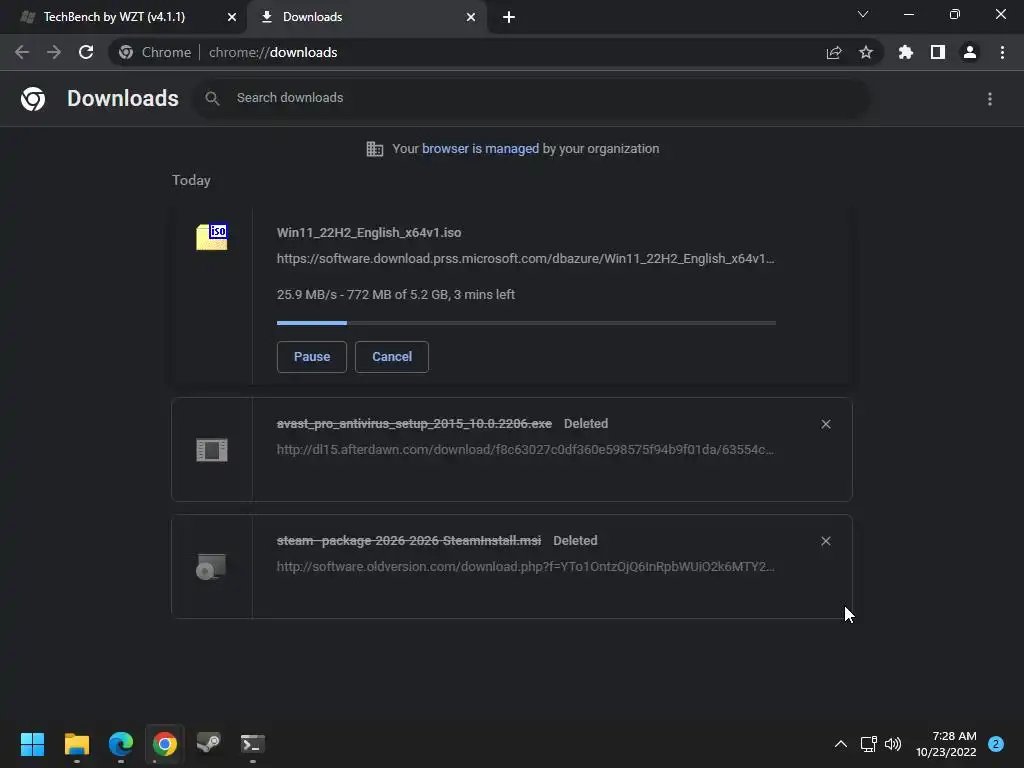Open the side panel icon
Image resolution: width=1024 pixels, height=768 pixels.
coord(938,52)
